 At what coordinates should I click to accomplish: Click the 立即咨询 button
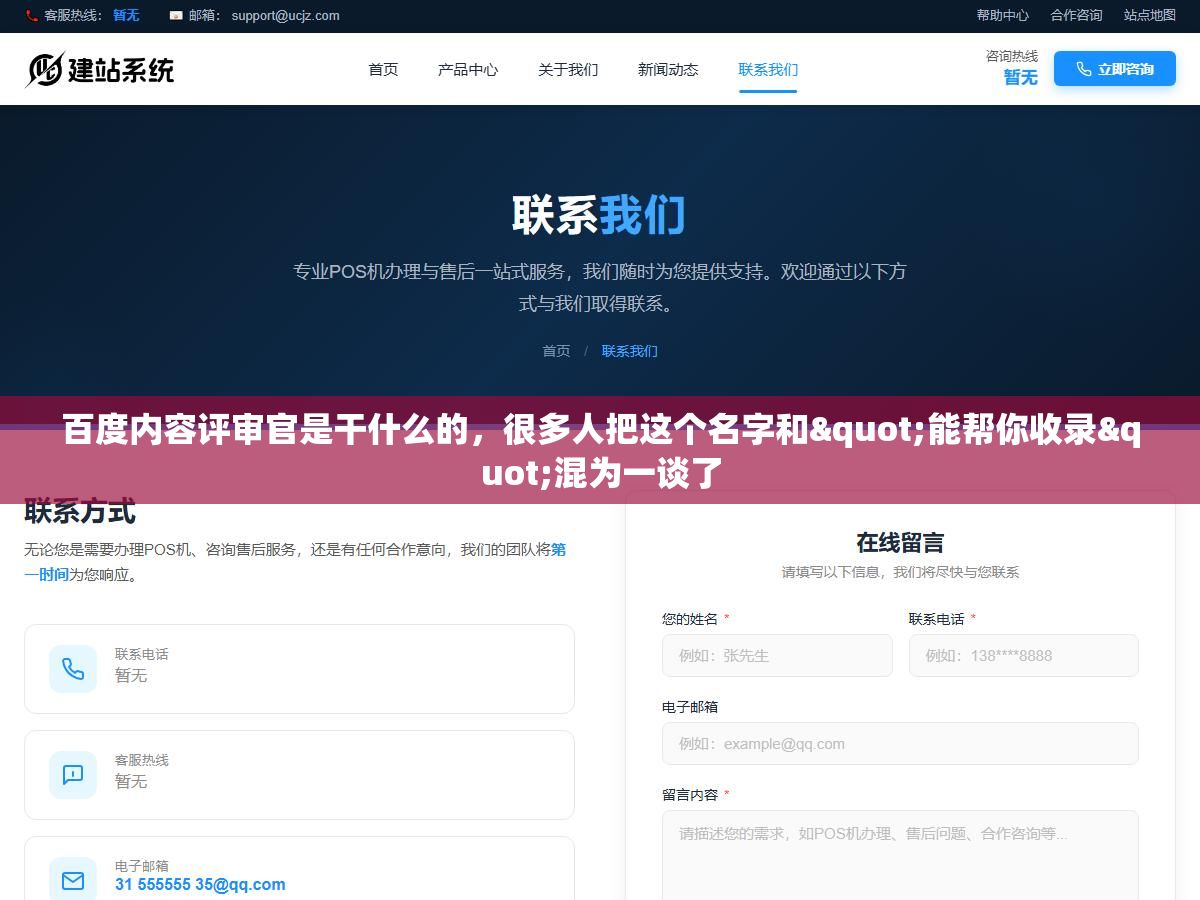point(1115,69)
